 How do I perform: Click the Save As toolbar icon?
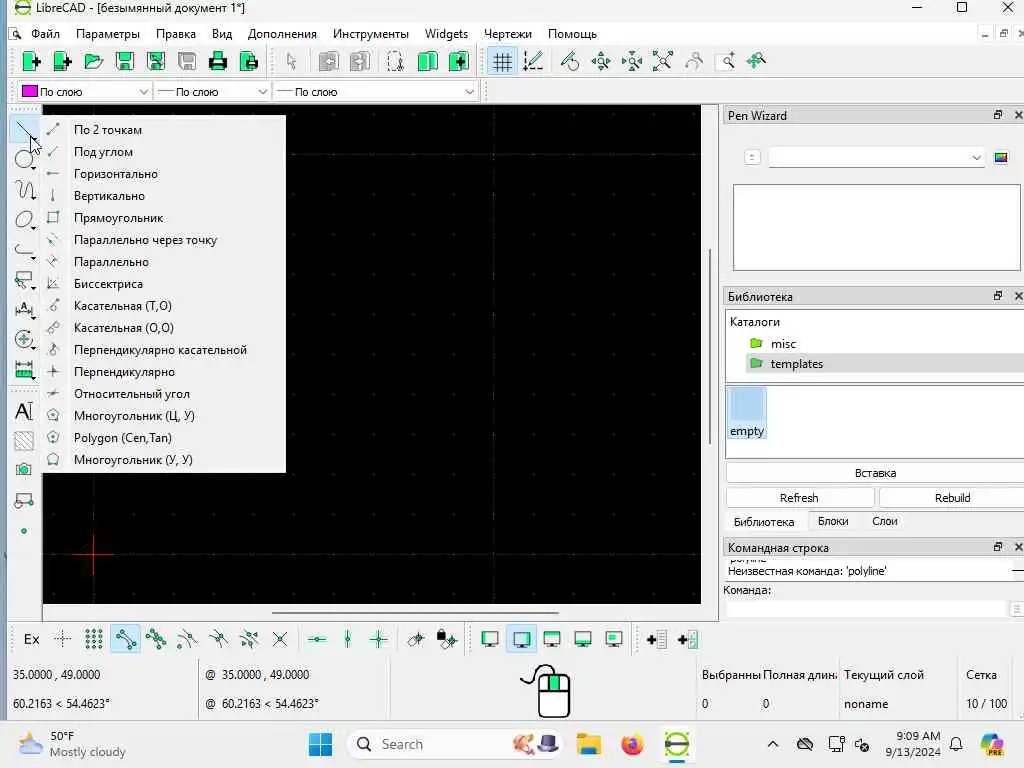(155, 61)
